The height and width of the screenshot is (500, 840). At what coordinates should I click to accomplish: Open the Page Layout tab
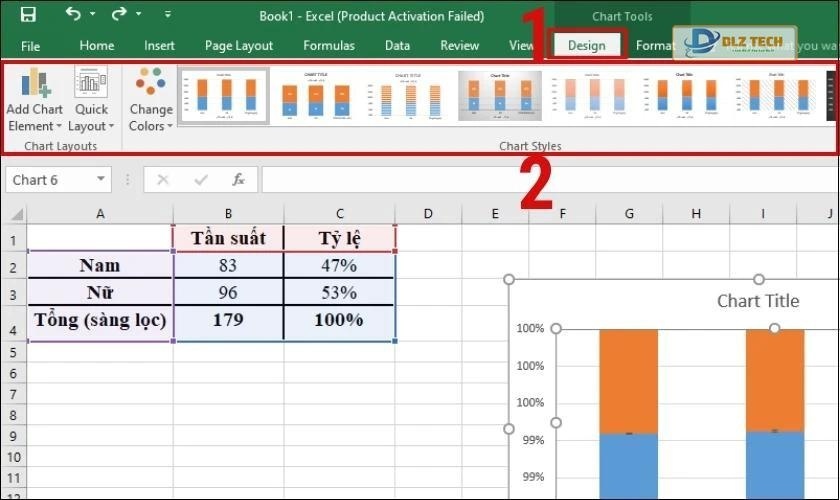239,45
